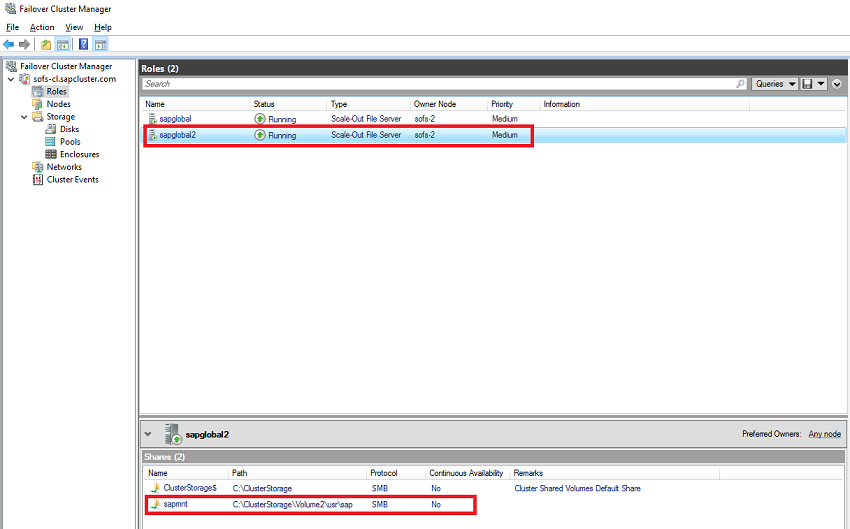850x529 pixels.
Task: Open Enclosures under Storage
Action: pyautogui.click(x=80, y=154)
